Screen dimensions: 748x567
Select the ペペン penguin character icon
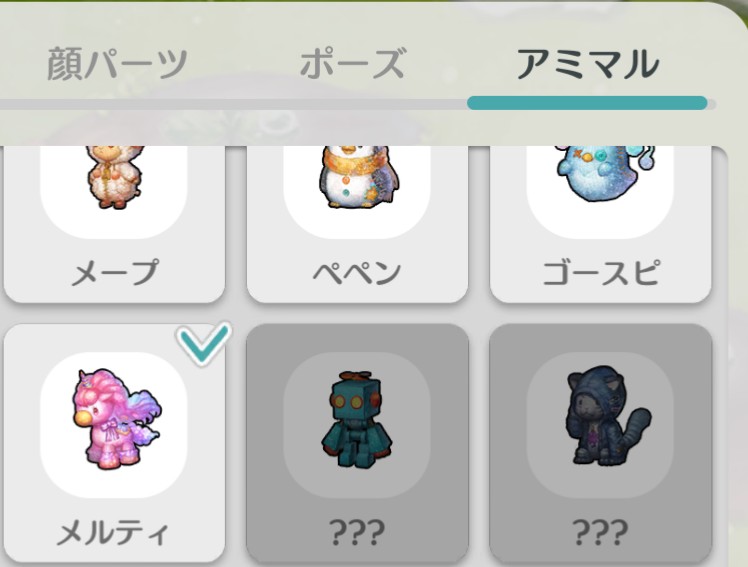coord(358,177)
